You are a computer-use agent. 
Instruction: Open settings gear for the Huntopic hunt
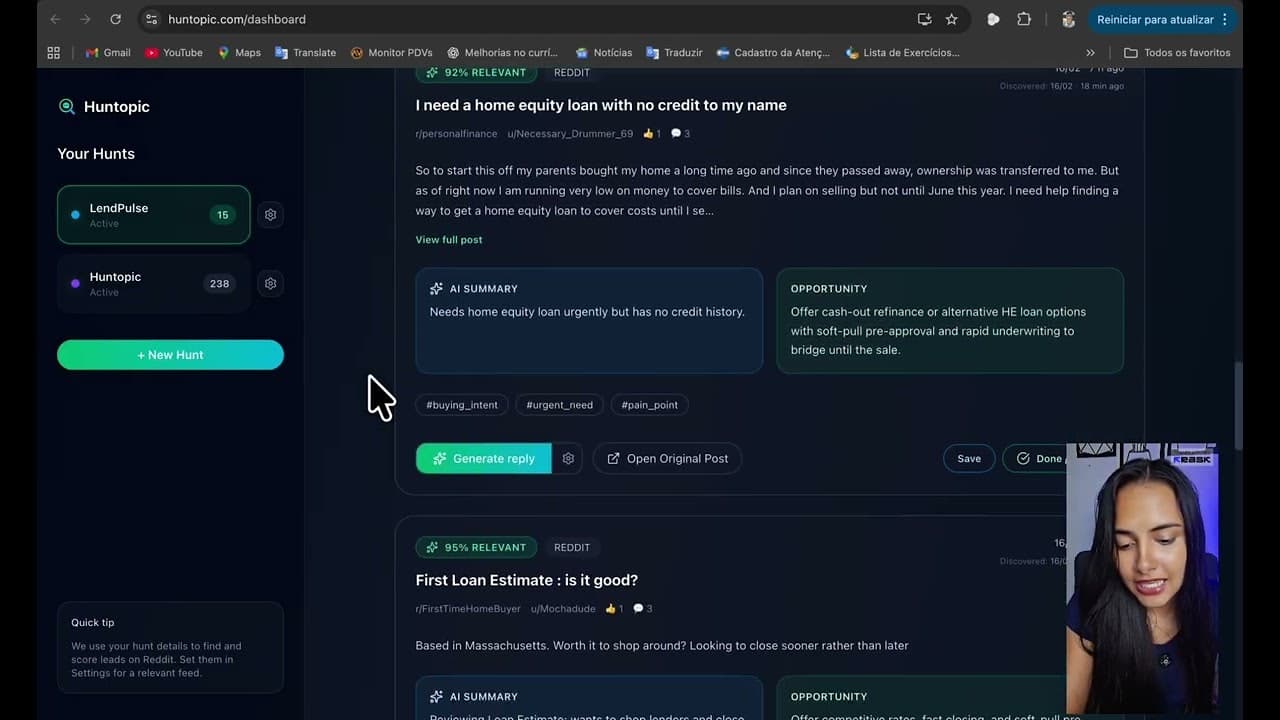click(x=270, y=283)
